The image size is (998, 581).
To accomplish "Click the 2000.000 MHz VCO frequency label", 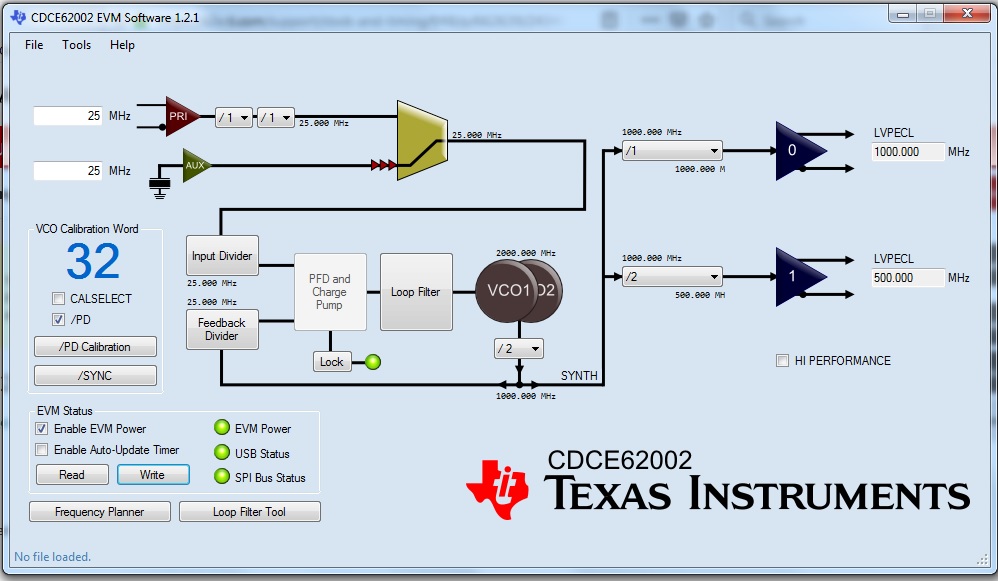I will (x=526, y=253).
